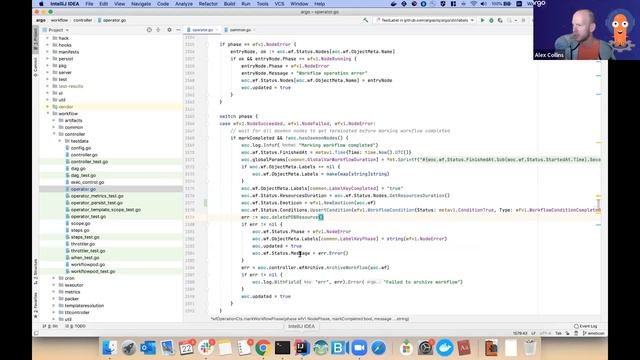Select workflowpod.go file

pos(88,264)
